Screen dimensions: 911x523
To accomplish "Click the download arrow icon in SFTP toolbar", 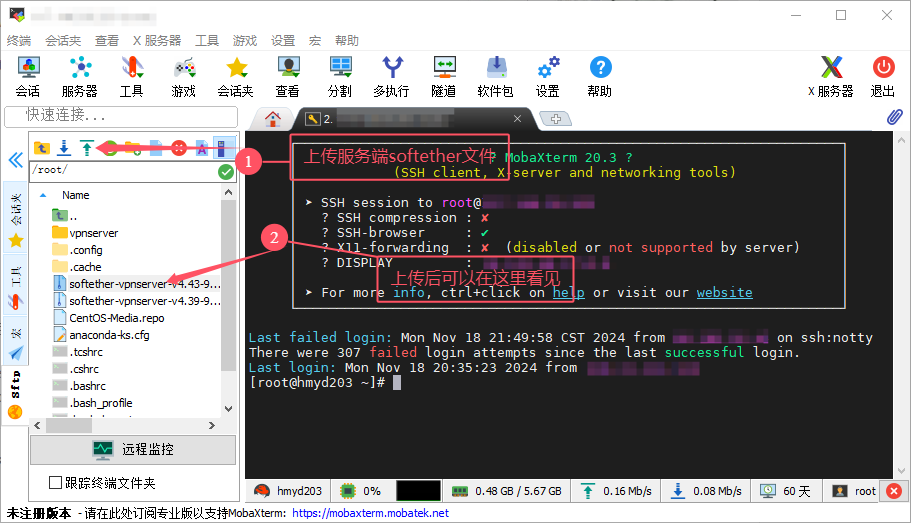I will [64, 148].
